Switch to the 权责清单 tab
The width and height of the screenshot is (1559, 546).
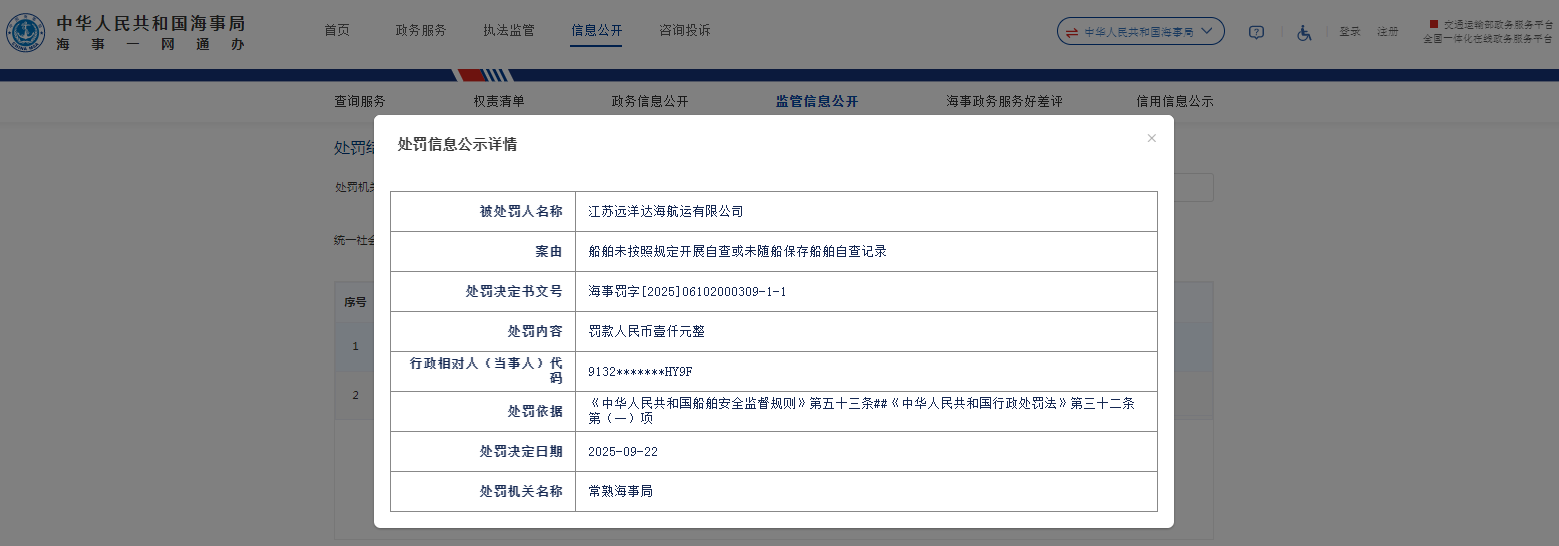[x=499, y=101]
